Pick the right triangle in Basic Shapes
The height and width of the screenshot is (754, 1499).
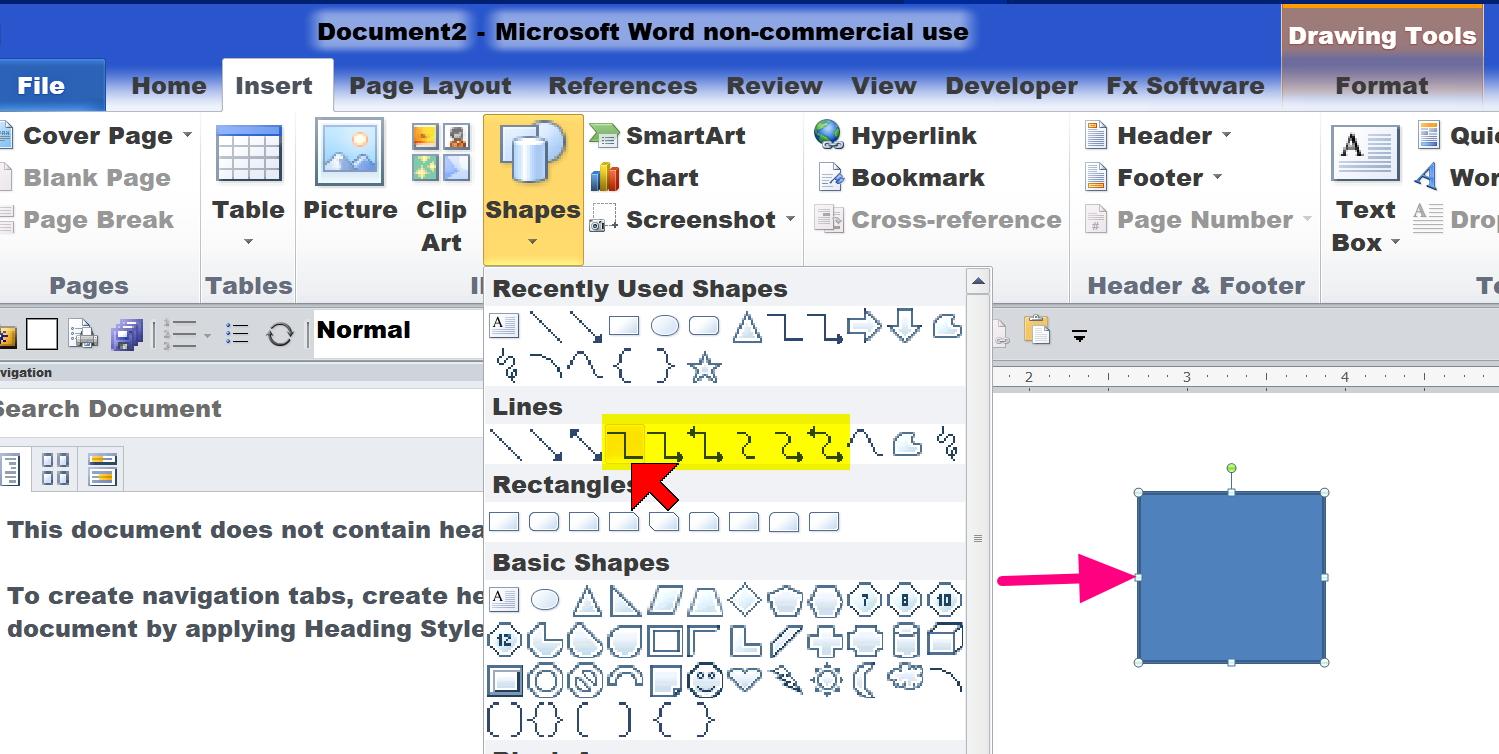coord(625,600)
